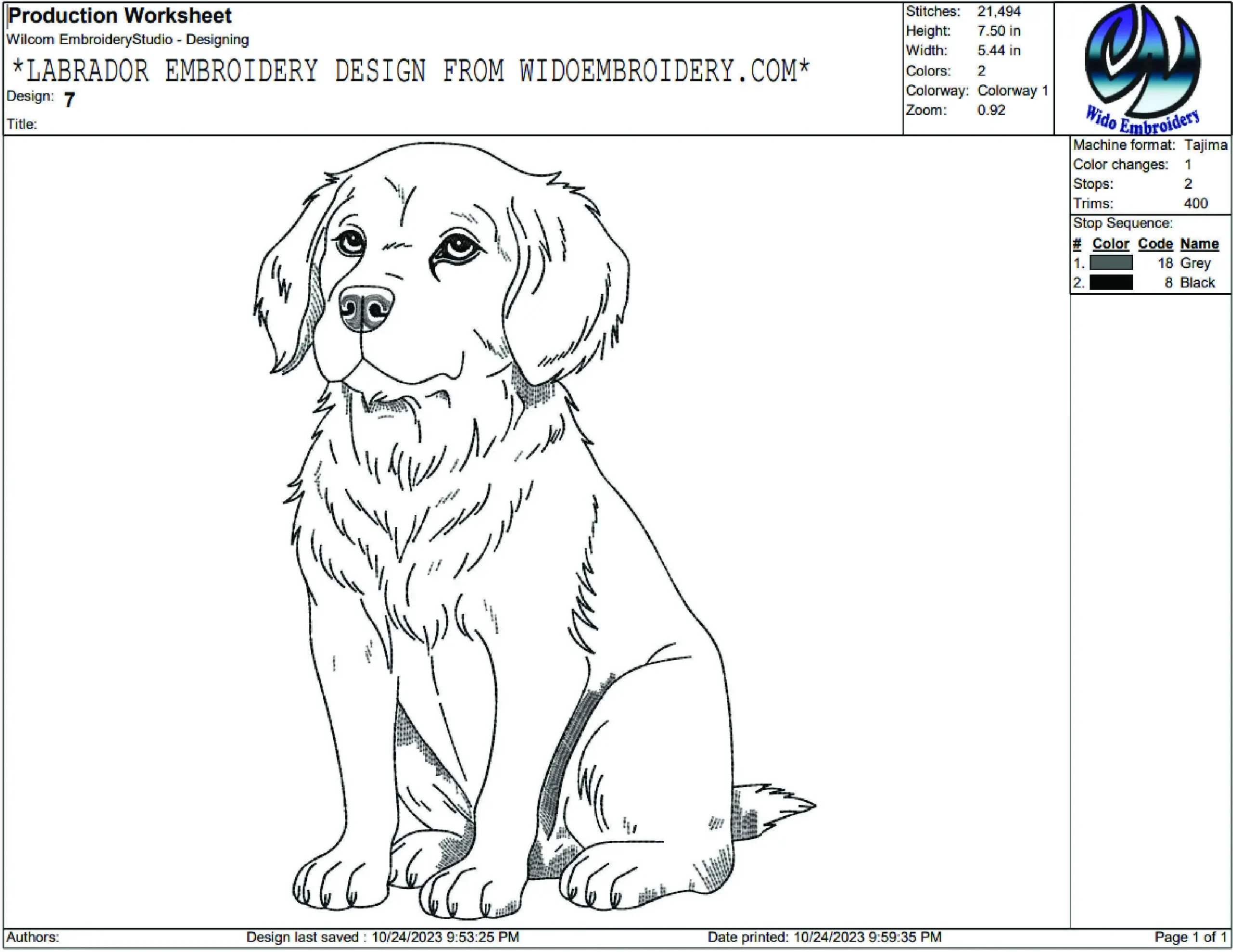Image resolution: width=1233 pixels, height=952 pixels.
Task: Click the 'Black' color name
Action: click(1197, 283)
